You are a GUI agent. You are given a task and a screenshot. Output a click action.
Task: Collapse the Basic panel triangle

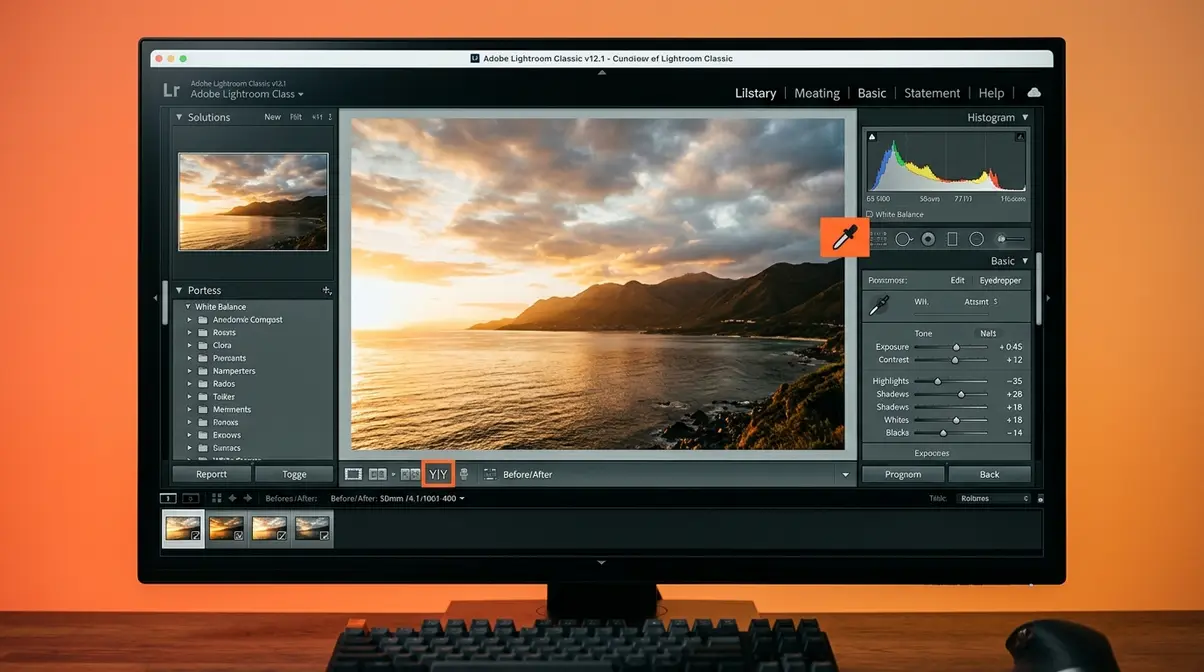click(x=1025, y=261)
